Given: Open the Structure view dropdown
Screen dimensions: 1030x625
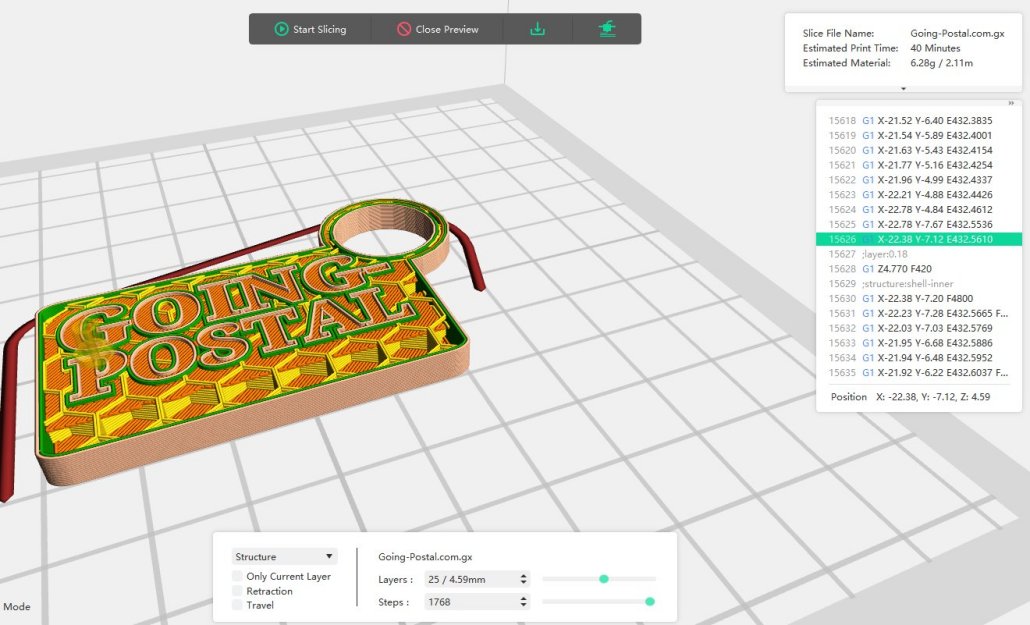Looking at the screenshot, I should pyautogui.click(x=284, y=556).
